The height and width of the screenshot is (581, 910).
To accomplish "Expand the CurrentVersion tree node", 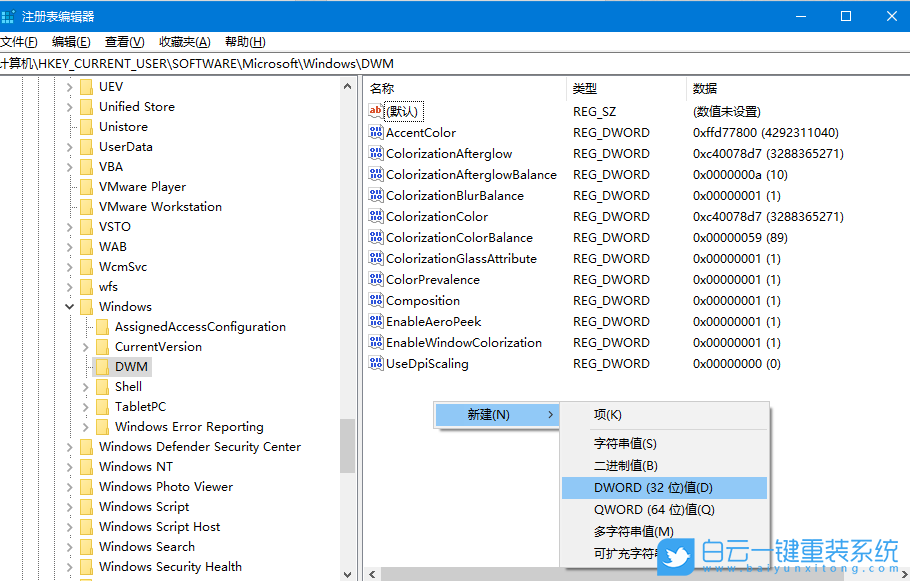I will pyautogui.click(x=86, y=346).
